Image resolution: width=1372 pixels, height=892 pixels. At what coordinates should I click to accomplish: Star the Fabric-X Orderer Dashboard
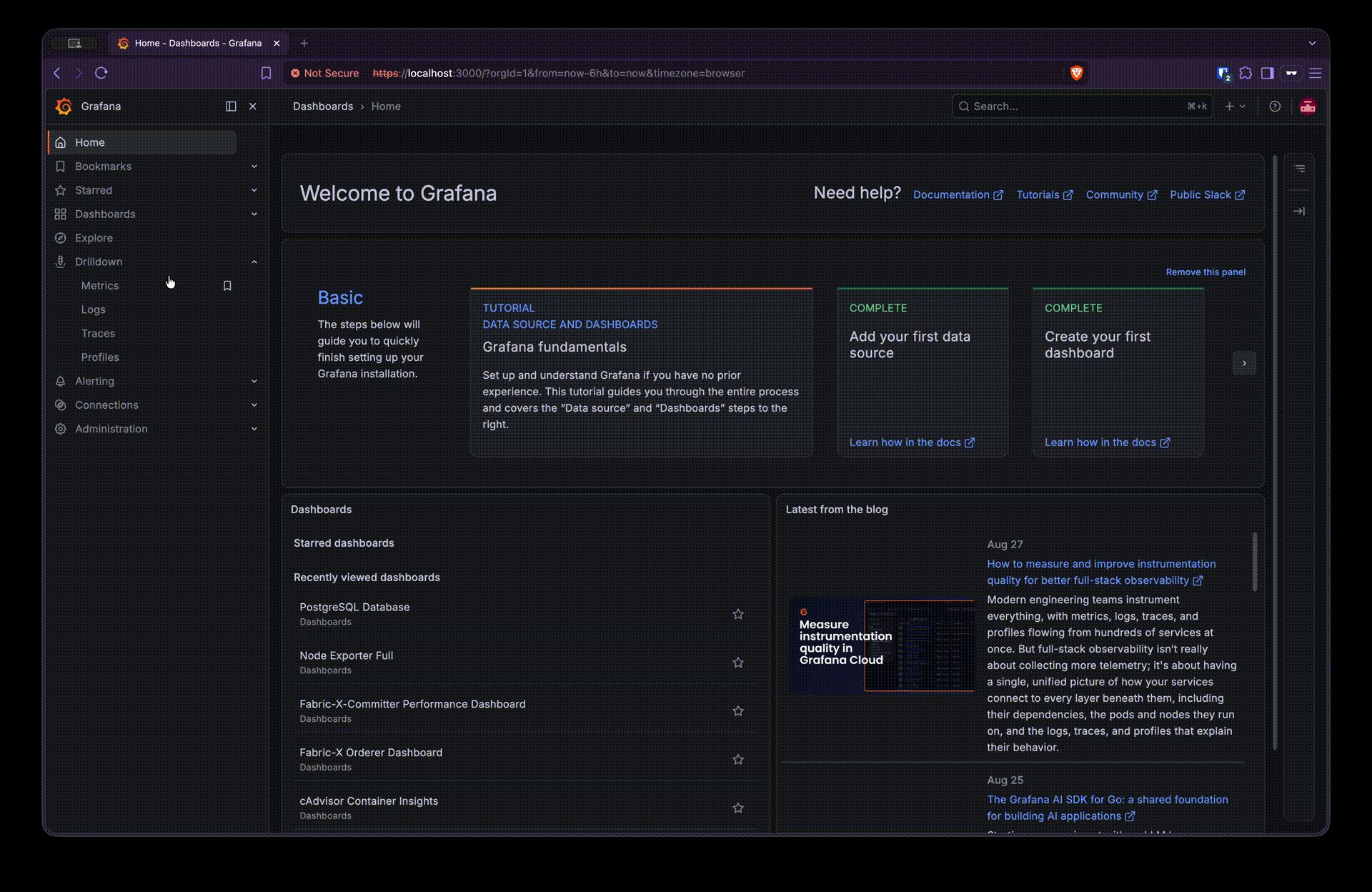tap(738, 760)
